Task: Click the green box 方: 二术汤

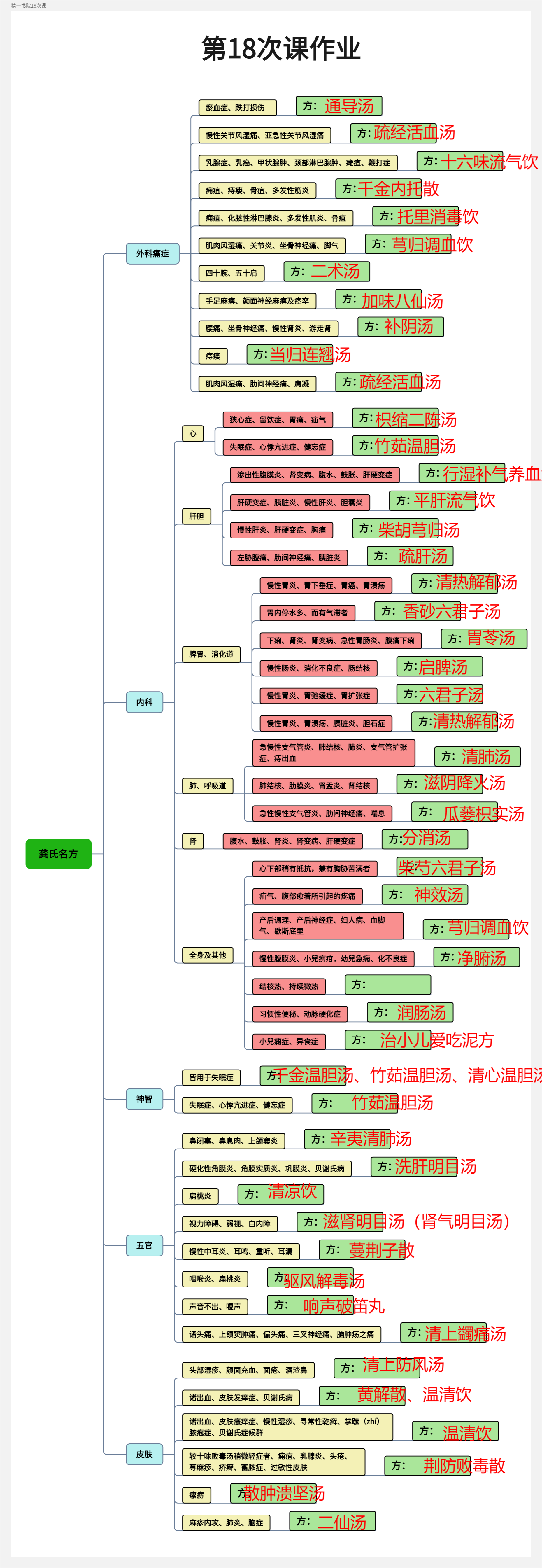Action: 327,272
